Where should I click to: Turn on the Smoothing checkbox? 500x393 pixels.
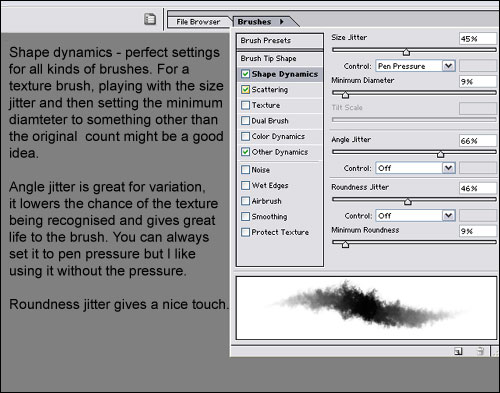[245, 217]
